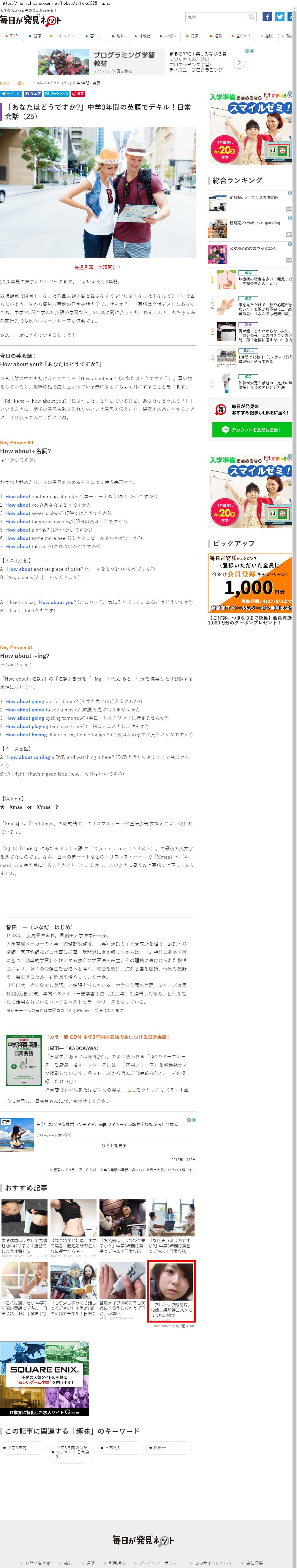The width and height of the screenshot is (297, 1568).
Task: Click the red 保存 Pinterest button
Action: (78, 94)
